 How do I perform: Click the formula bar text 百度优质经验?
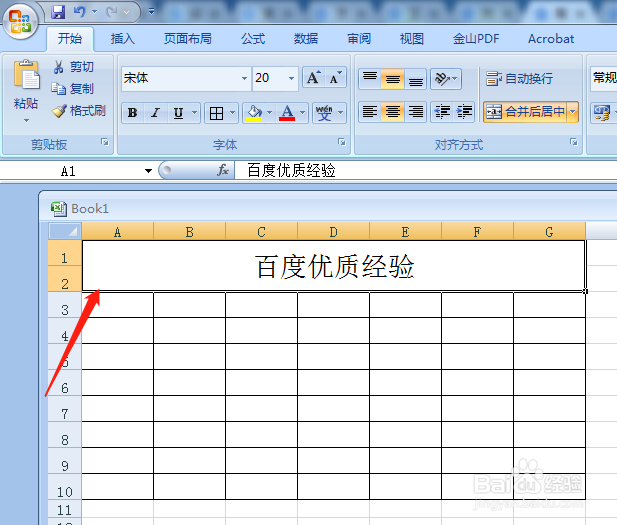(291, 170)
